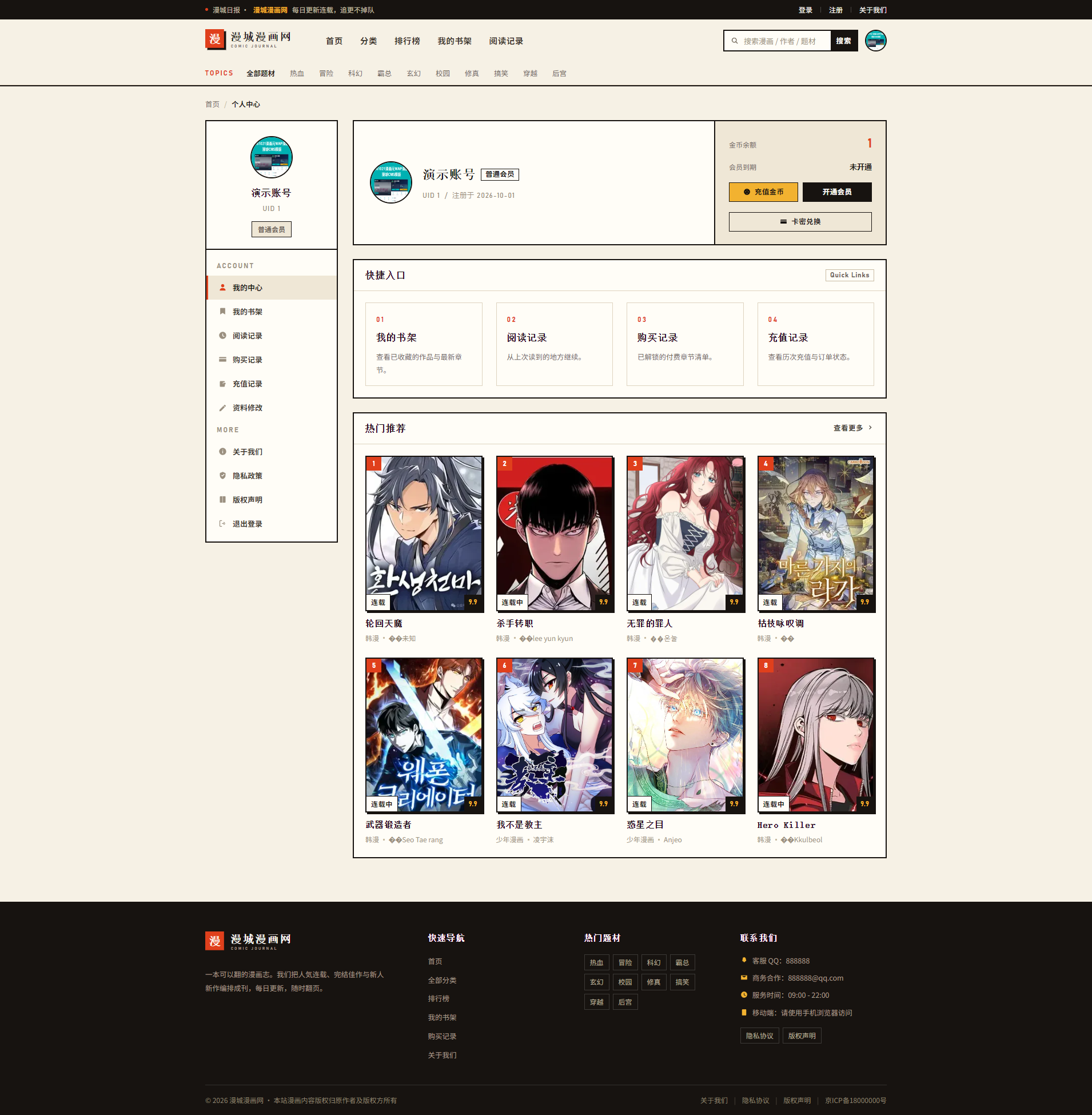
Task: Click the magnifier icon in search box
Action: coord(734,41)
